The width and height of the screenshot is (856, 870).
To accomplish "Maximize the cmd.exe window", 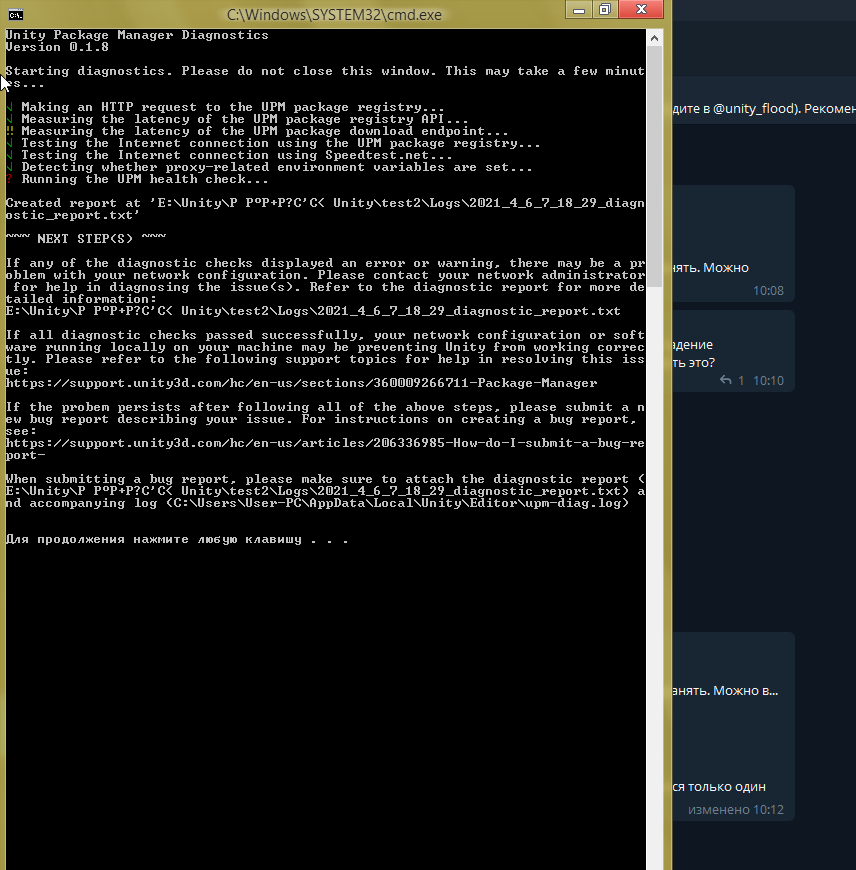I will click(x=605, y=9).
